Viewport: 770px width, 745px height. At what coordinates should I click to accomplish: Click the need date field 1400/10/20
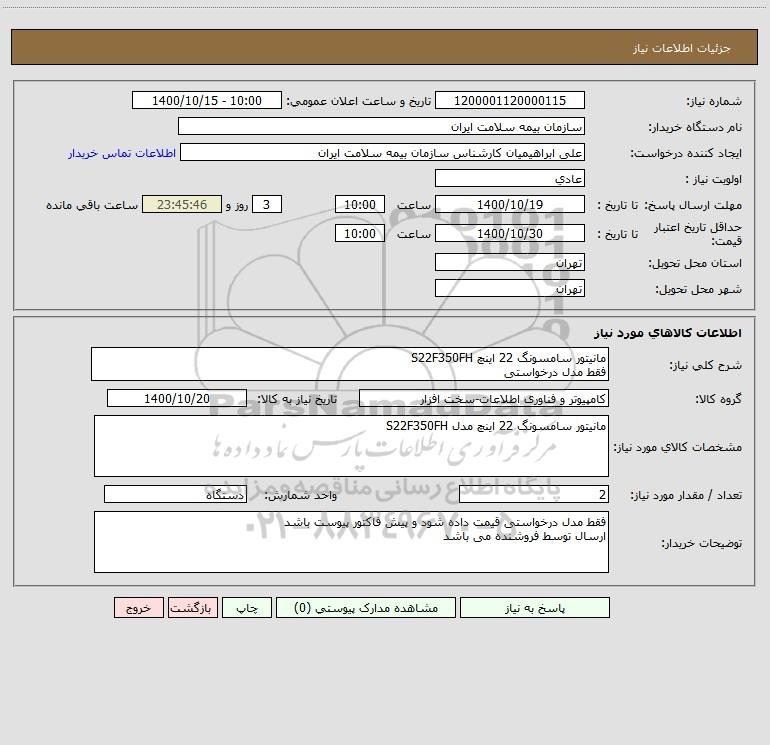point(177,398)
